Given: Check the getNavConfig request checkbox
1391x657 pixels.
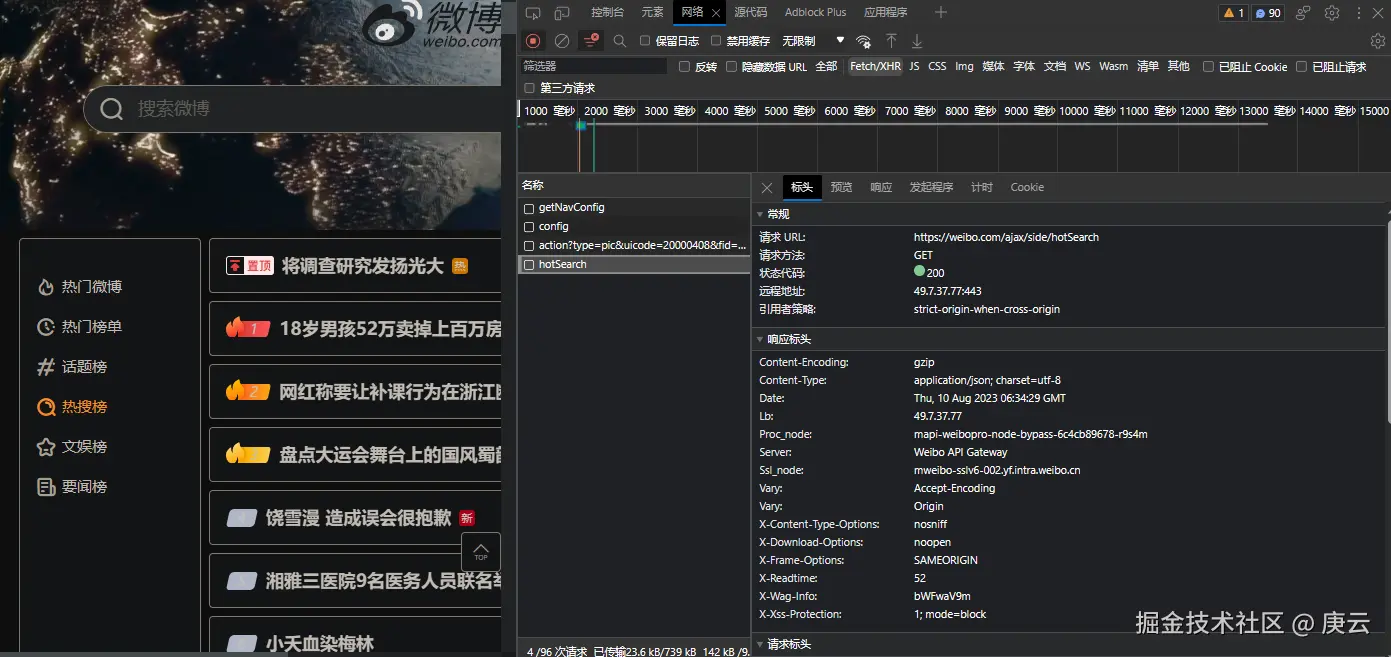Looking at the screenshot, I should click(529, 208).
